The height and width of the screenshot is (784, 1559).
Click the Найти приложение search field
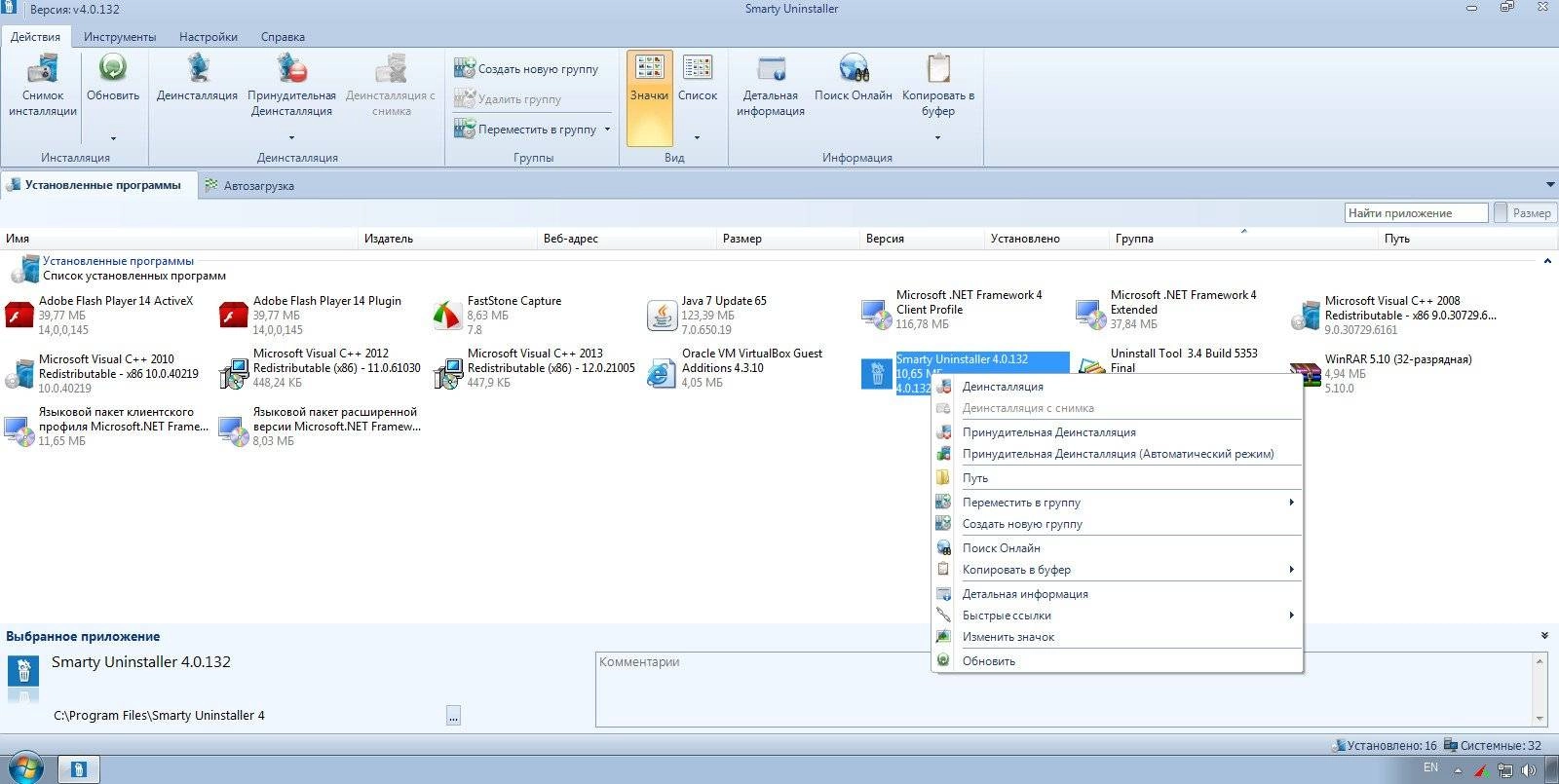1417,213
